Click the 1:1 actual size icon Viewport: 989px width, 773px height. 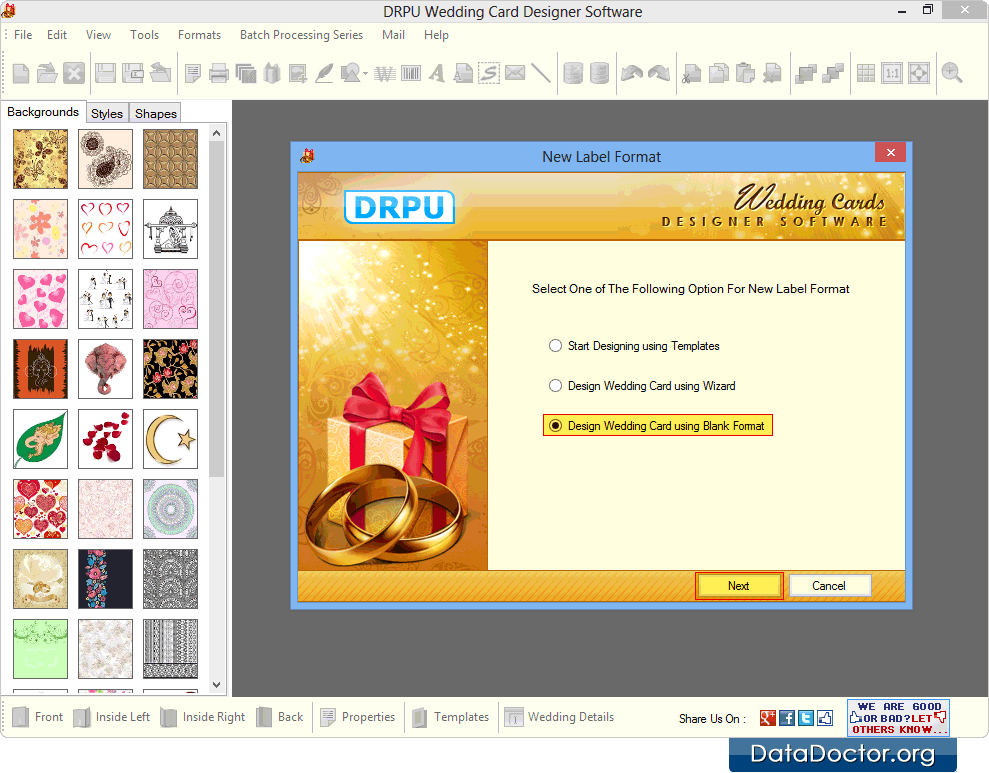click(892, 74)
